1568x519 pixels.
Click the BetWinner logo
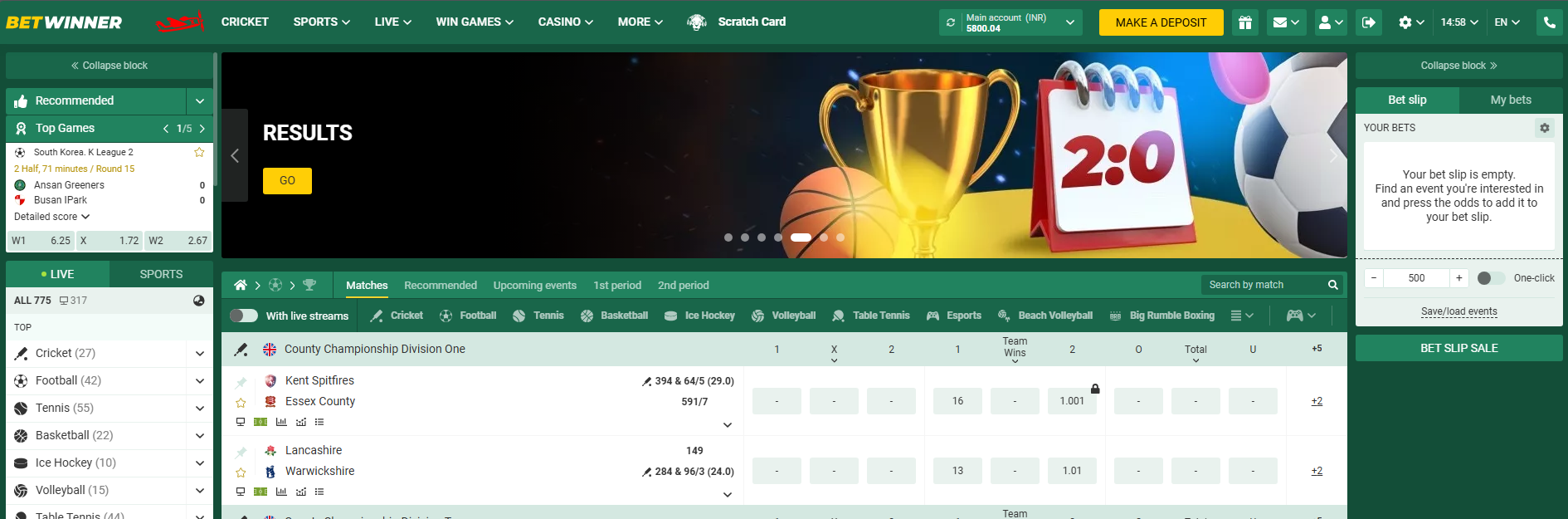coord(64,22)
